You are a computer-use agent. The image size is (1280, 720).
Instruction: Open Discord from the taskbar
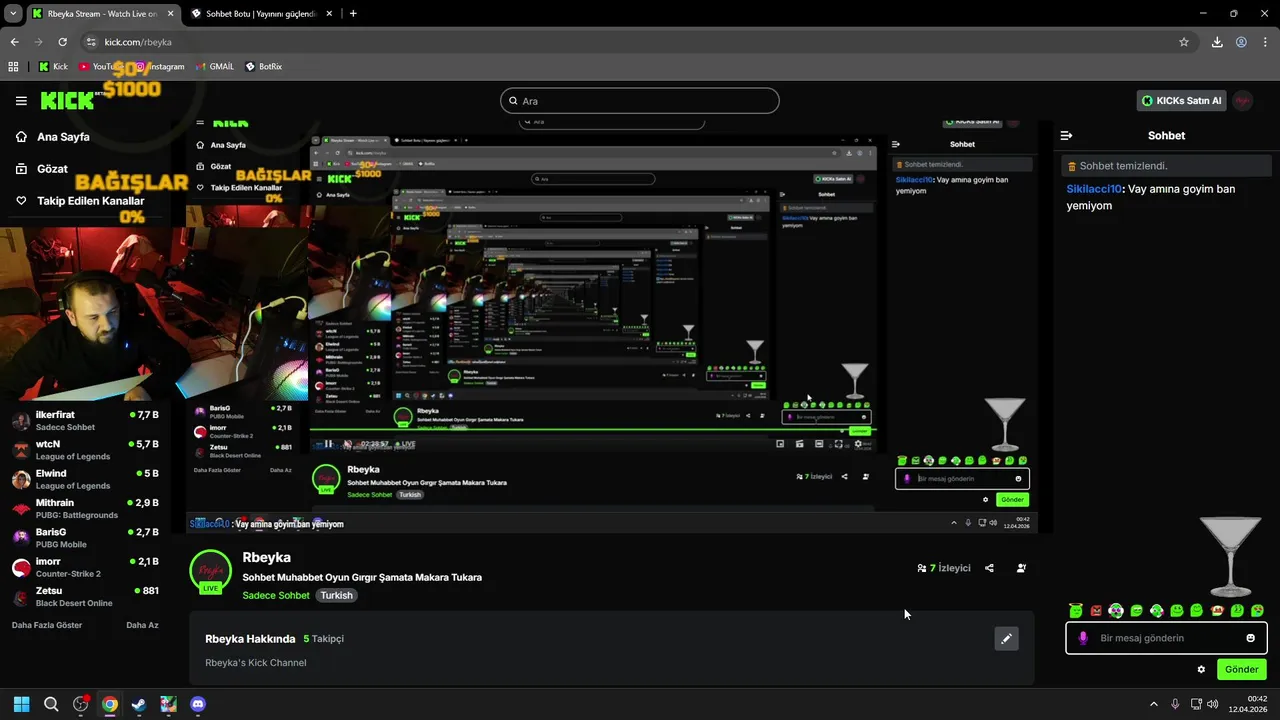pyautogui.click(x=198, y=704)
